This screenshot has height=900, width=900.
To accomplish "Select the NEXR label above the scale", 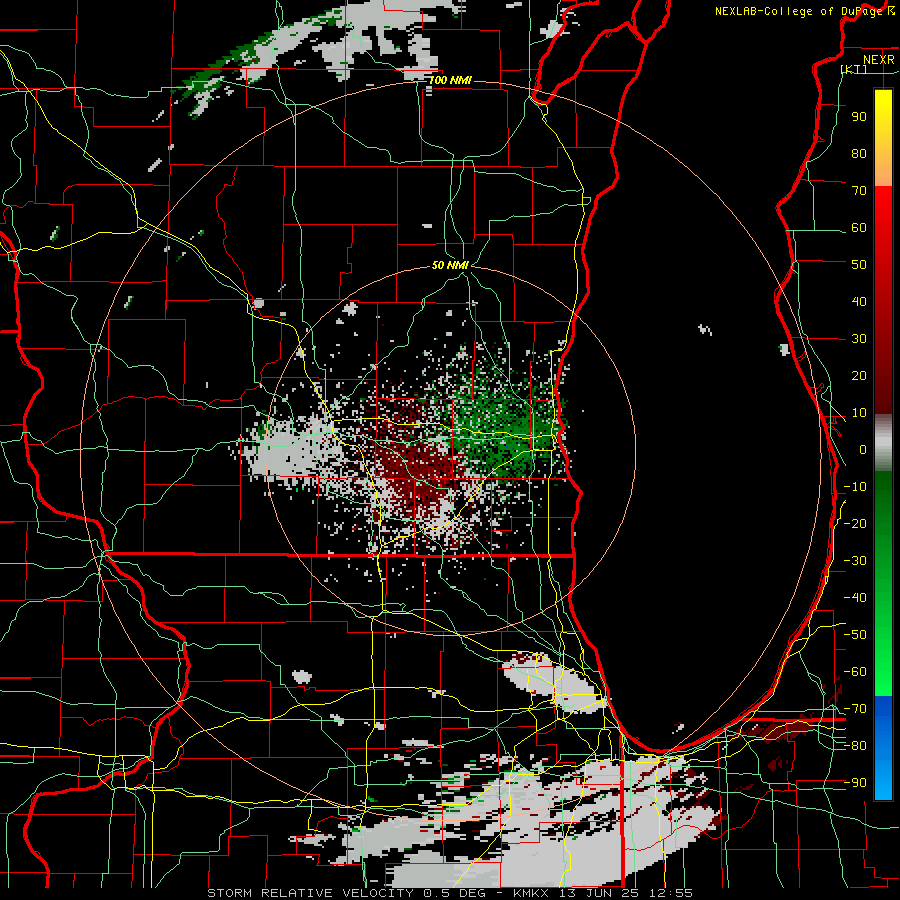I will tap(878, 60).
